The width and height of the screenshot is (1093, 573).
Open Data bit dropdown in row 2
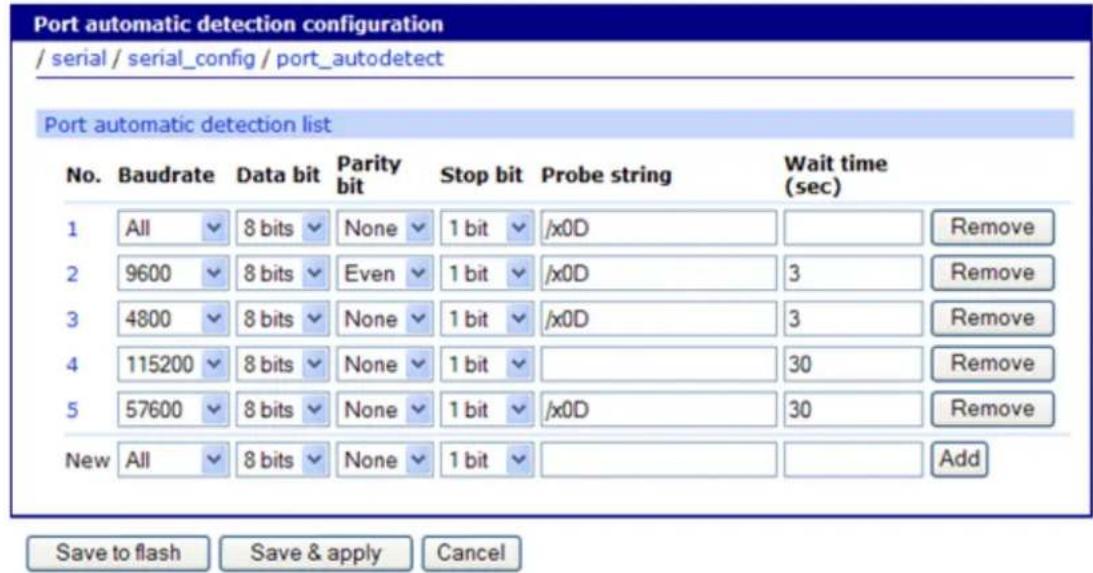coord(282,273)
